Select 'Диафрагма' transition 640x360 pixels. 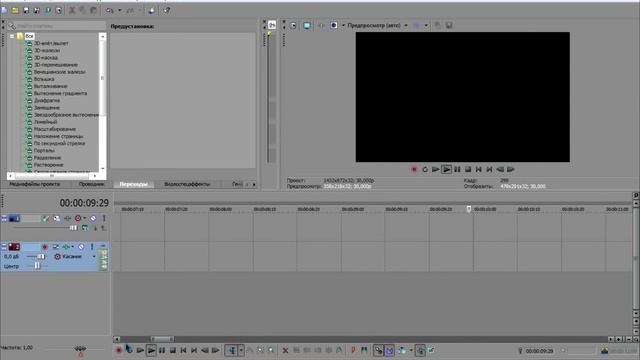point(47,100)
